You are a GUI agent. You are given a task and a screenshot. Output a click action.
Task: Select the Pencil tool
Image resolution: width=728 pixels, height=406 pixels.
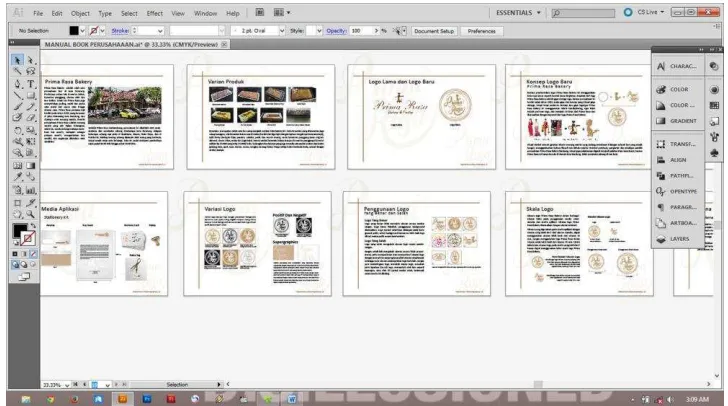coord(31,107)
